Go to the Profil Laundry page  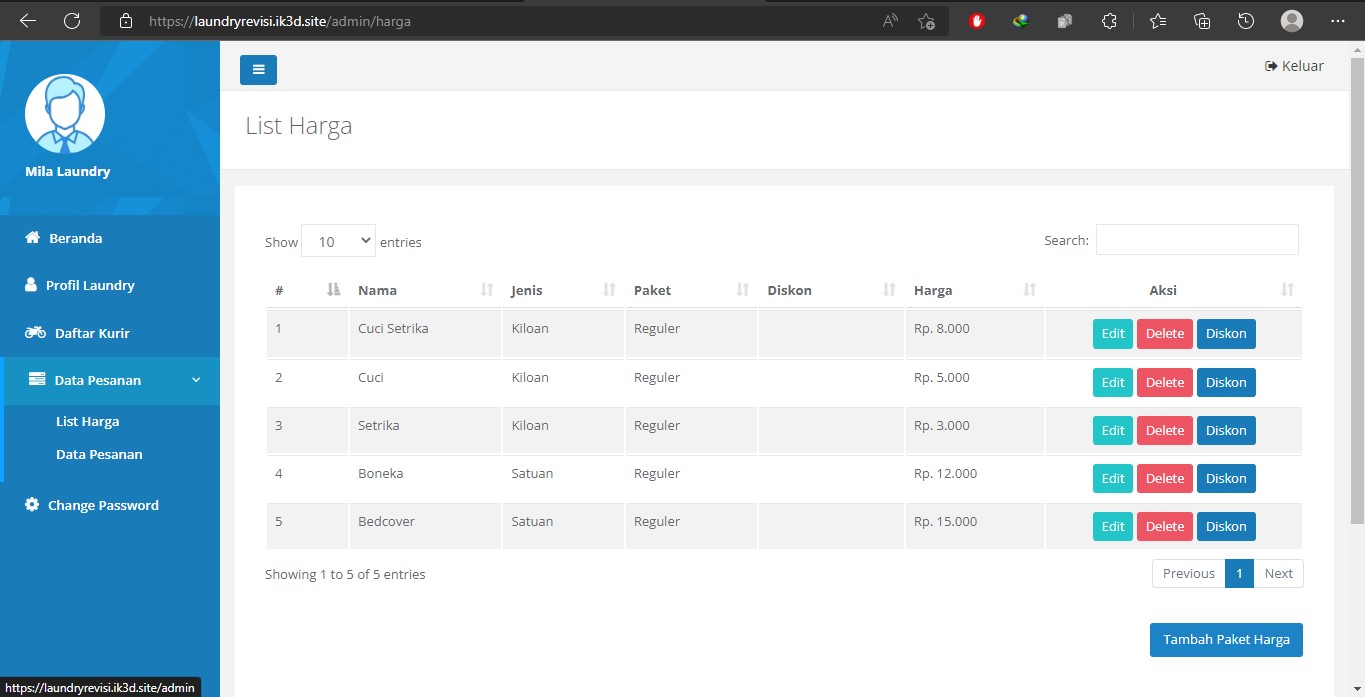90,285
